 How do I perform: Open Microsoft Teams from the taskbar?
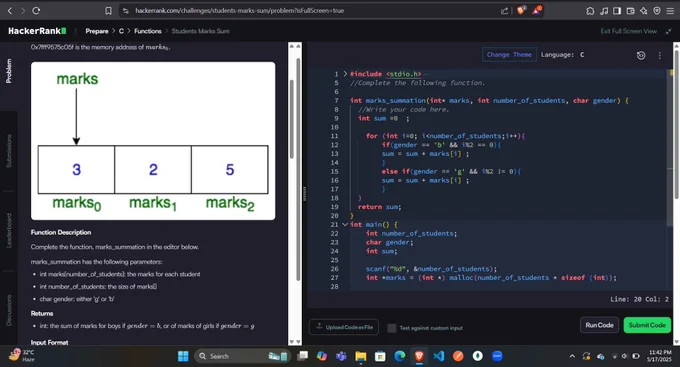pos(341,356)
